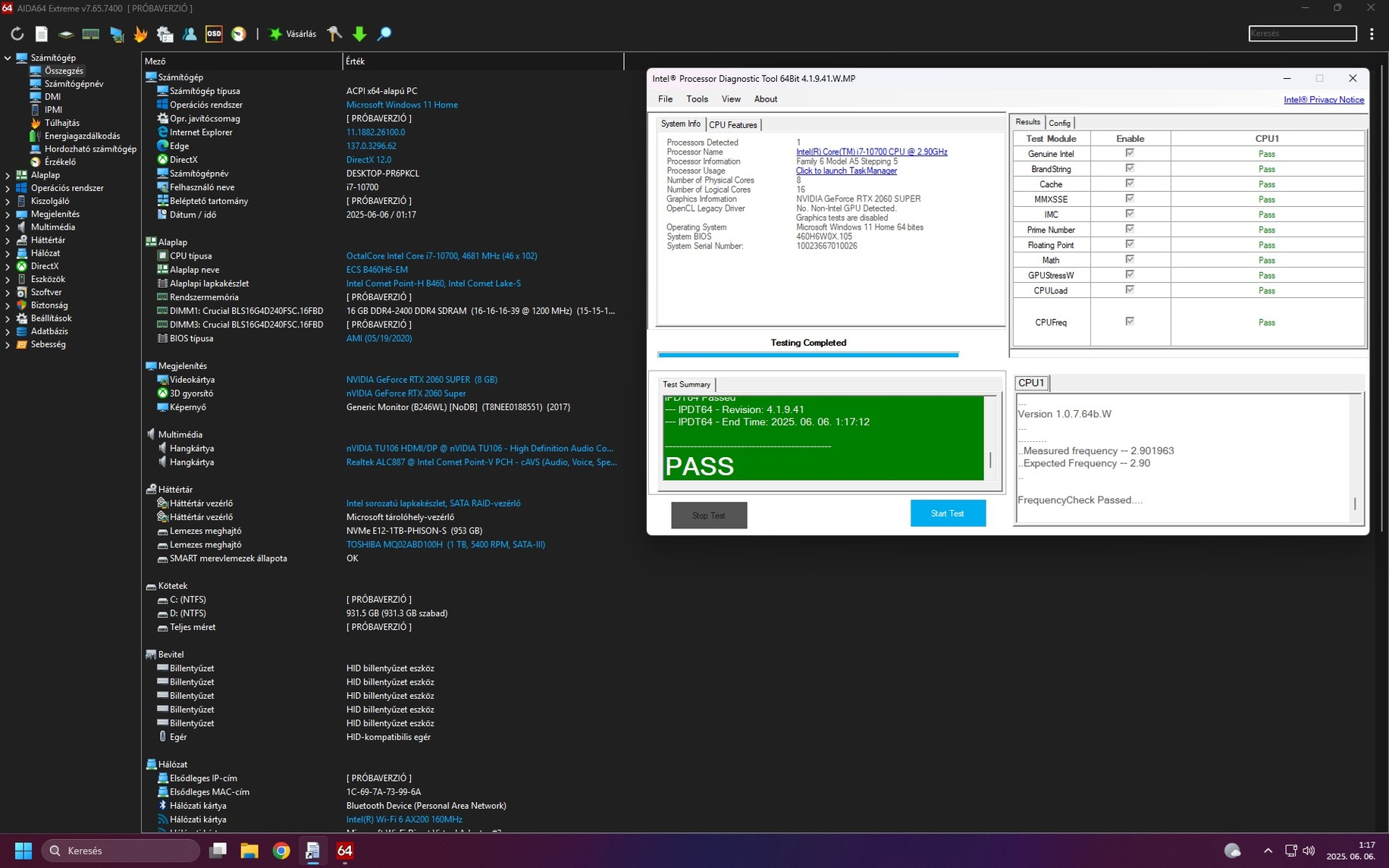Image resolution: width=1389 pixels, height=868 pixels.
Task: Toggle the Cache enable checkbox
Action: [x=1130, y=183]
